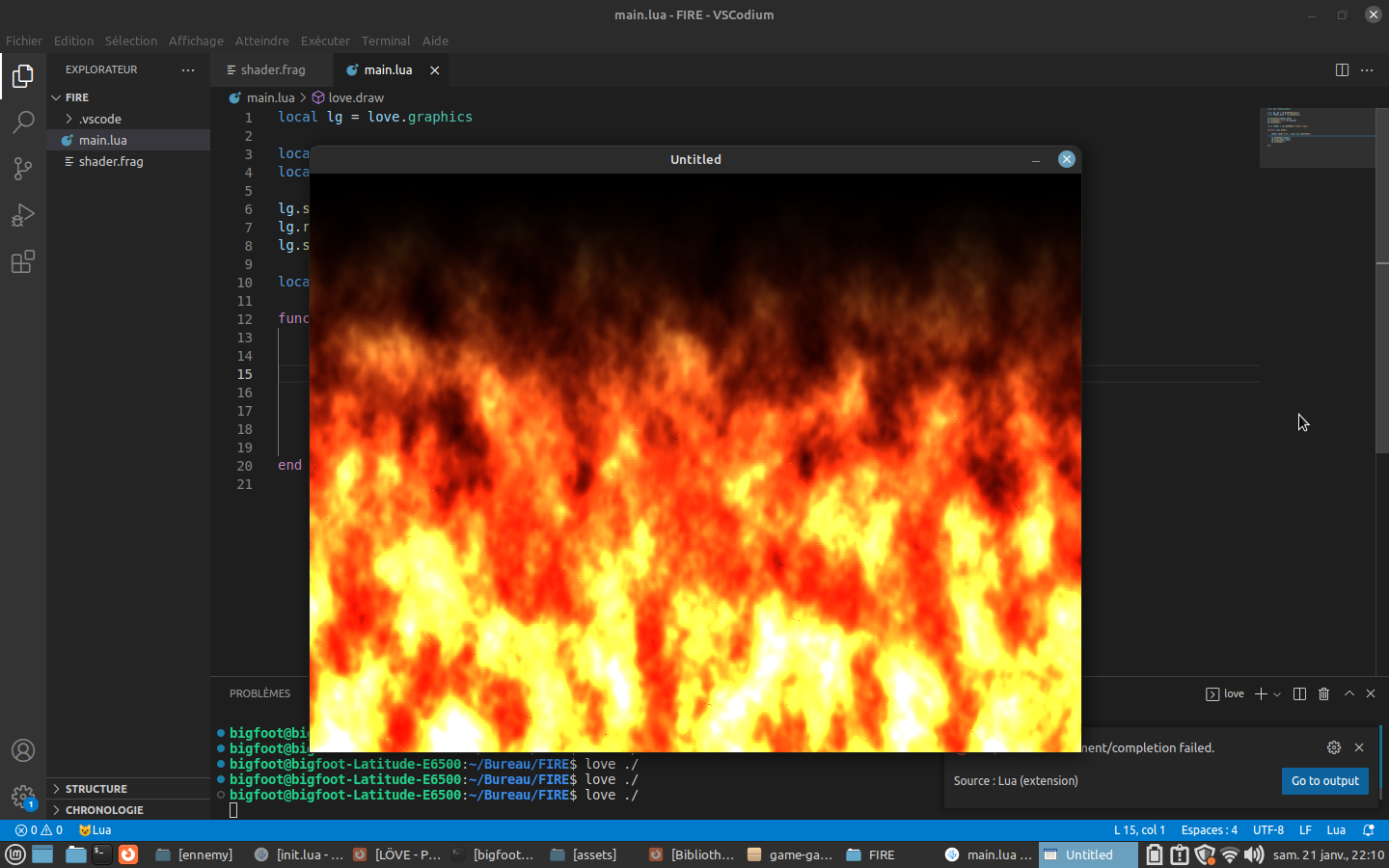The height and width of the screenshot is (868, 1389).
Task: Open the Explorer view in activity bar
Action: (23, 75)
